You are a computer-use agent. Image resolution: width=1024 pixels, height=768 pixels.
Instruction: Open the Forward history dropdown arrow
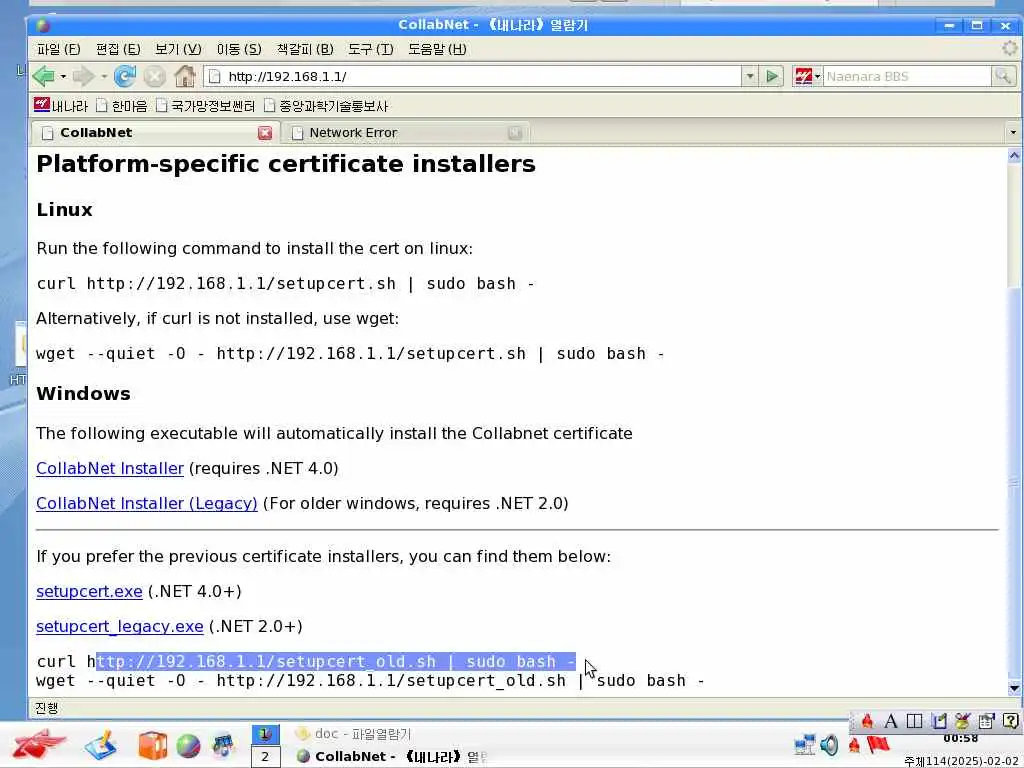(x=104, y=76)
